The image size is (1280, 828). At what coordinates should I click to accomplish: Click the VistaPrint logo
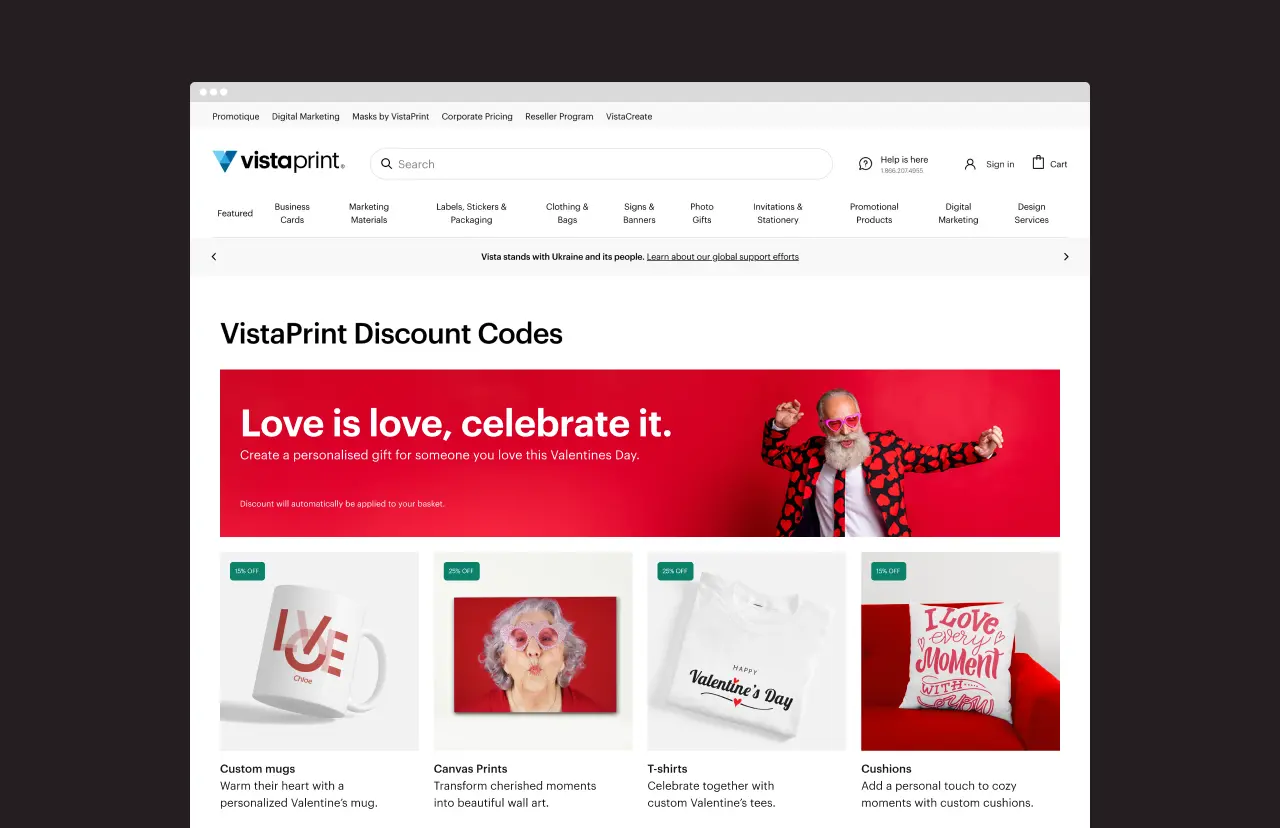(x=278, y=162)
